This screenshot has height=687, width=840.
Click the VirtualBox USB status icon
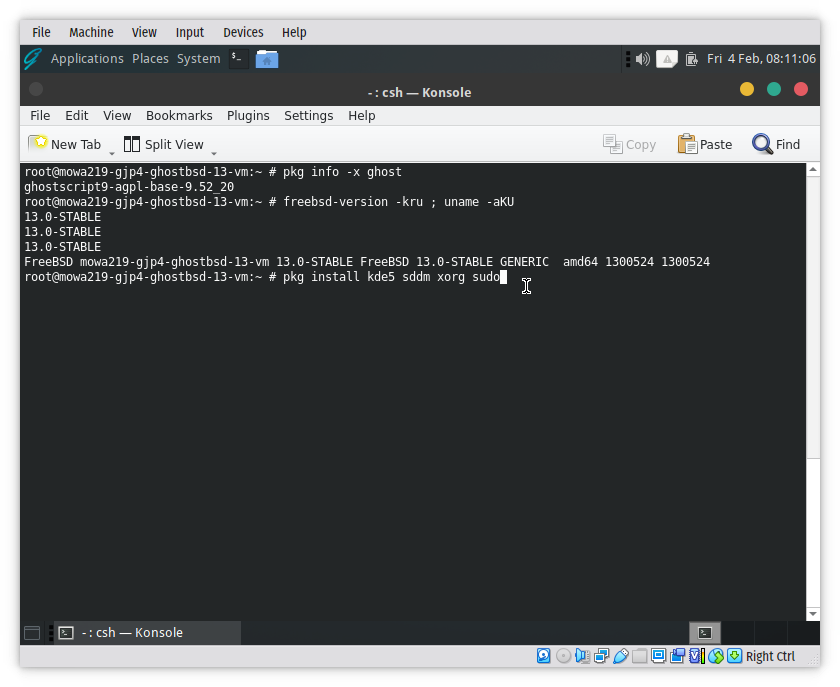coord(621,656)
